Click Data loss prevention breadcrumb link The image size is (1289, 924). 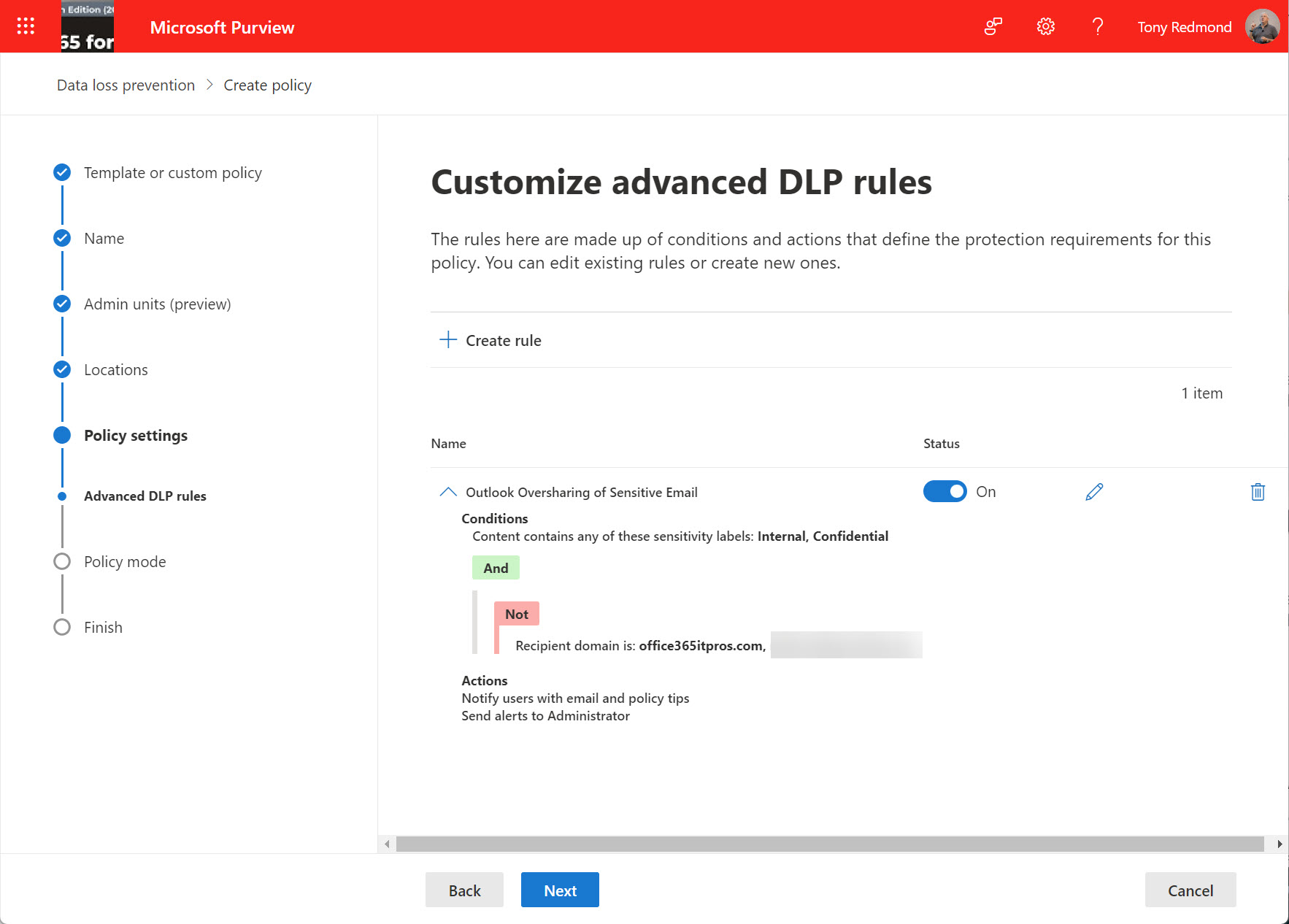(x=126, y=85)
